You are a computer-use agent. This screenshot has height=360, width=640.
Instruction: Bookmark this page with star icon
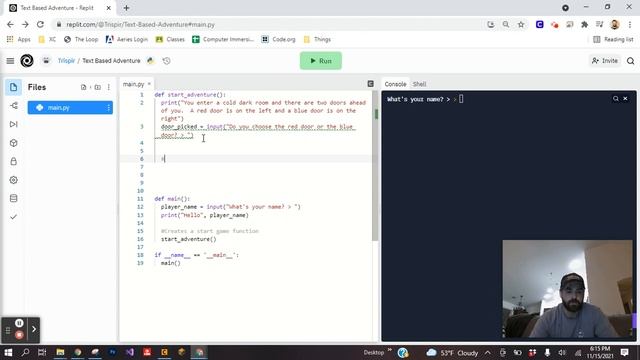click(x=521, y=24)
